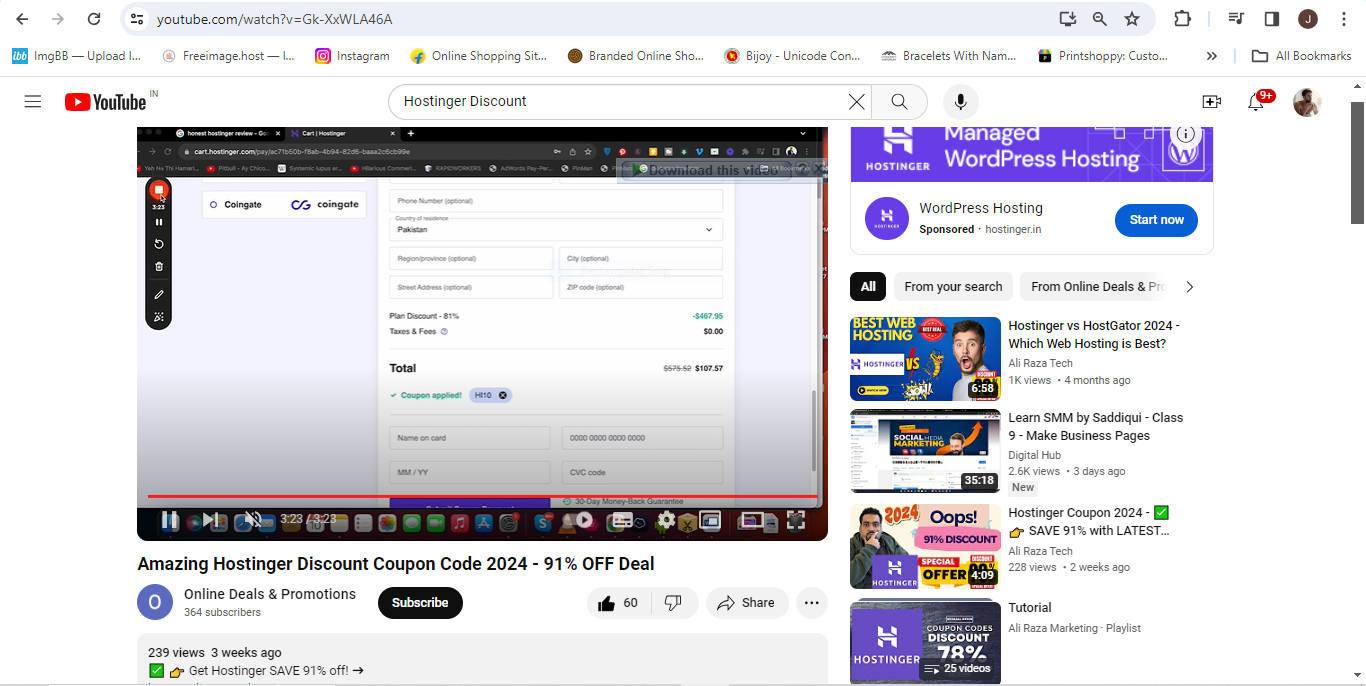Screen dimensions: 1366x686
Task: Open the Chrome profile J avatar
Action: (x=1308, y=19)
